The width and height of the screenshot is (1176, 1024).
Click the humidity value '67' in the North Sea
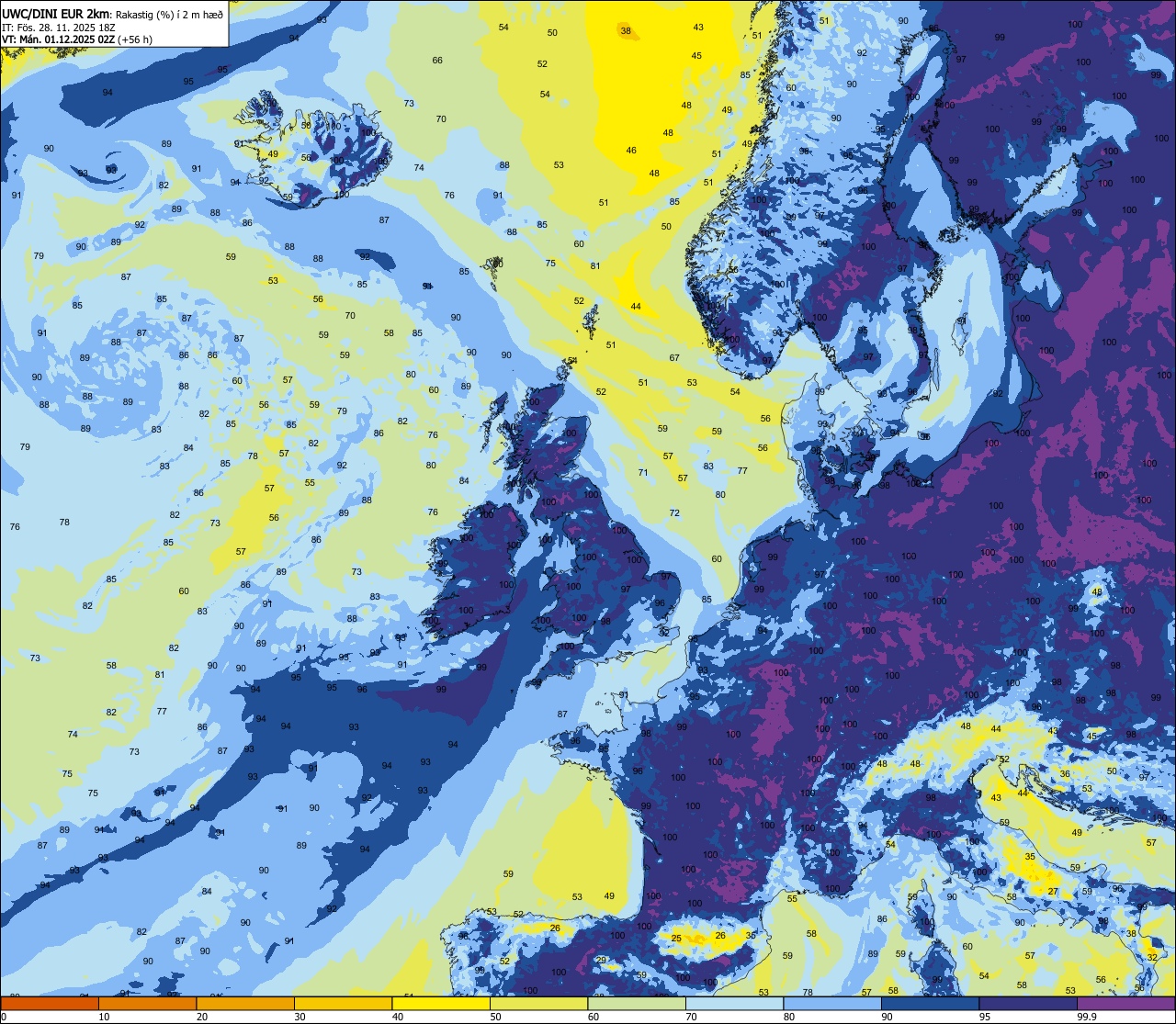(x=674, y=358)
